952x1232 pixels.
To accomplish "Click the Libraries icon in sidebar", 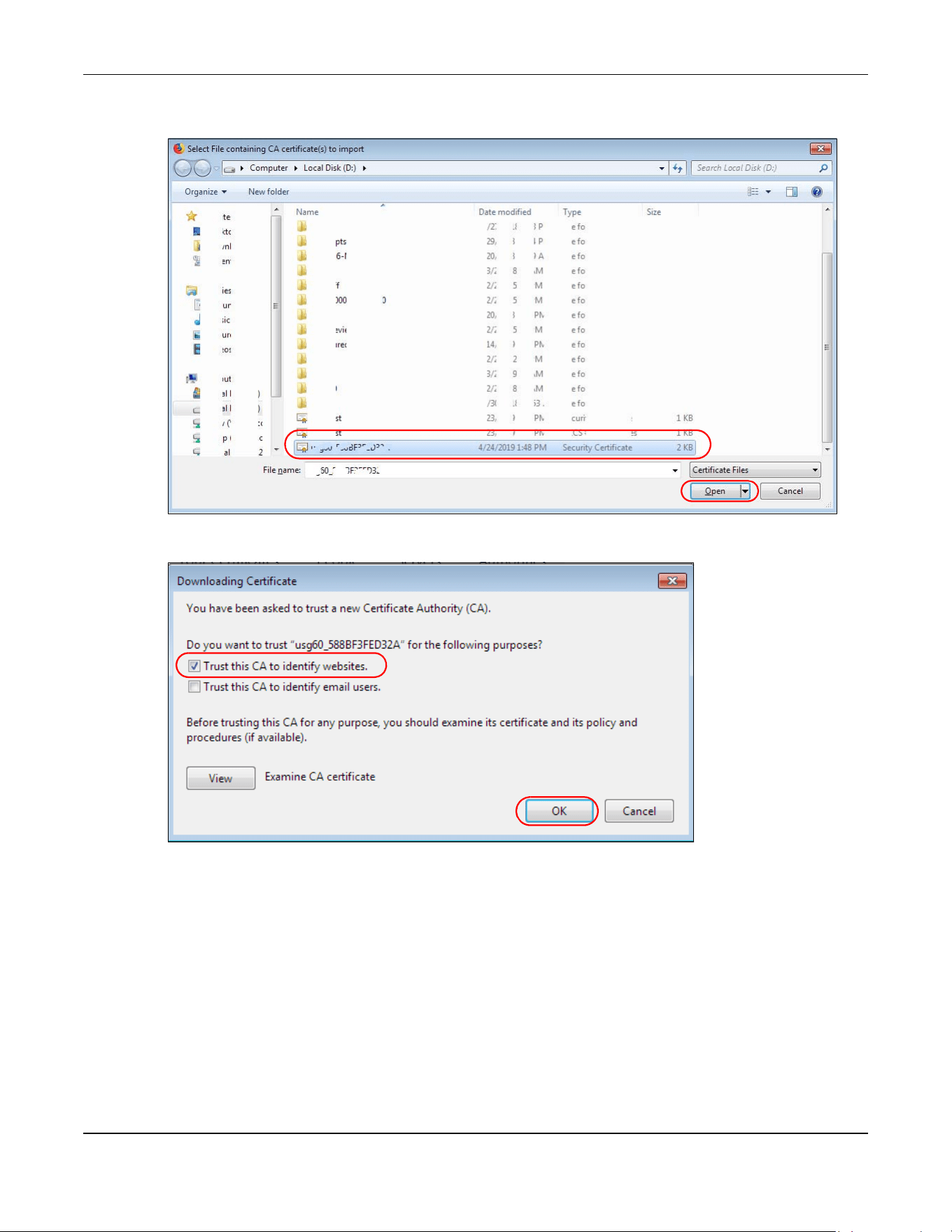I will [x=192, y=290].
